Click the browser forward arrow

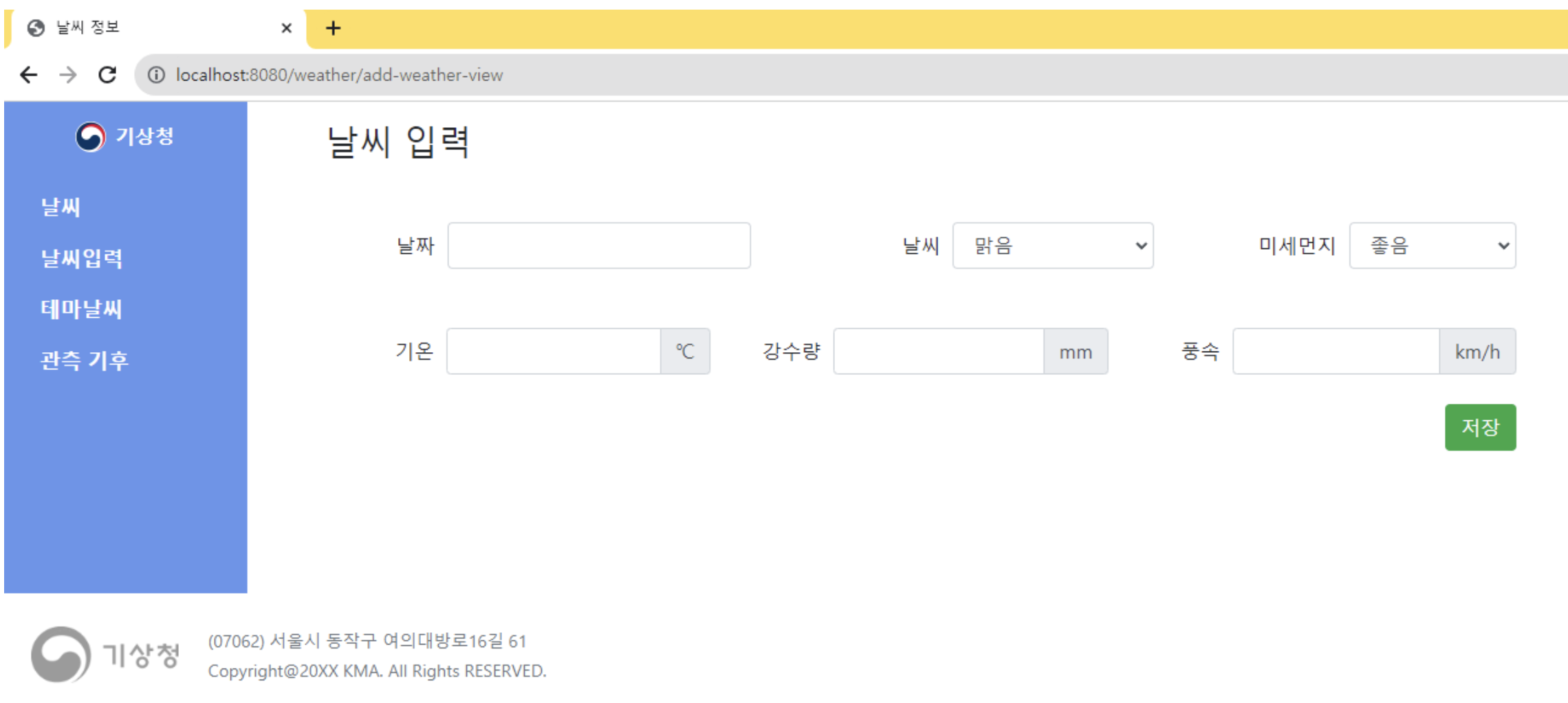click(68, 75)
